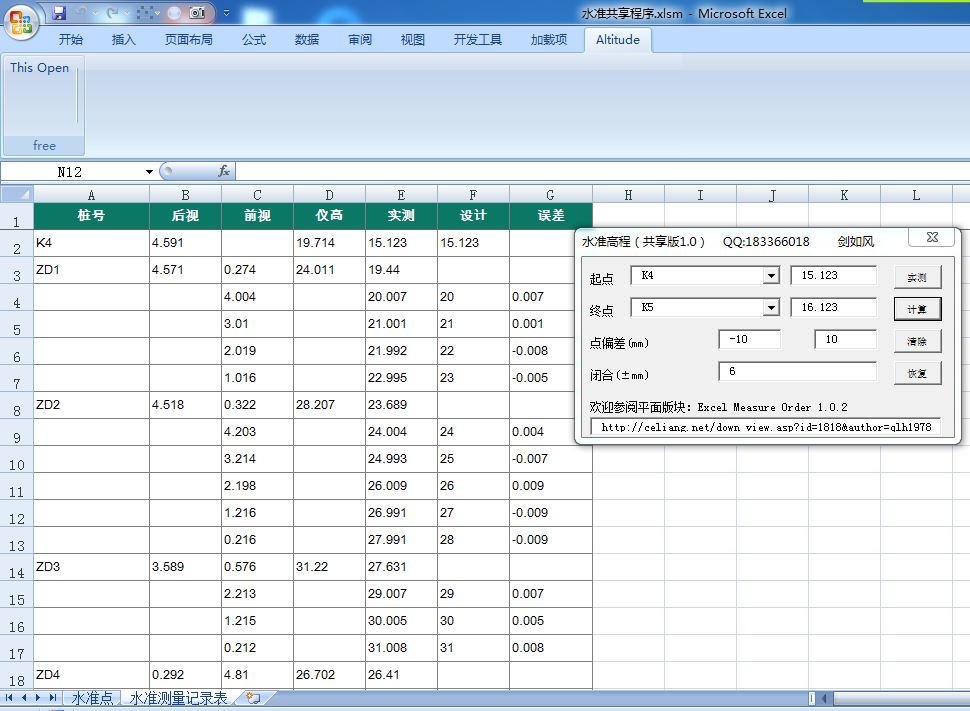Click the 起点 elevation field 15.123

point(833,275)
